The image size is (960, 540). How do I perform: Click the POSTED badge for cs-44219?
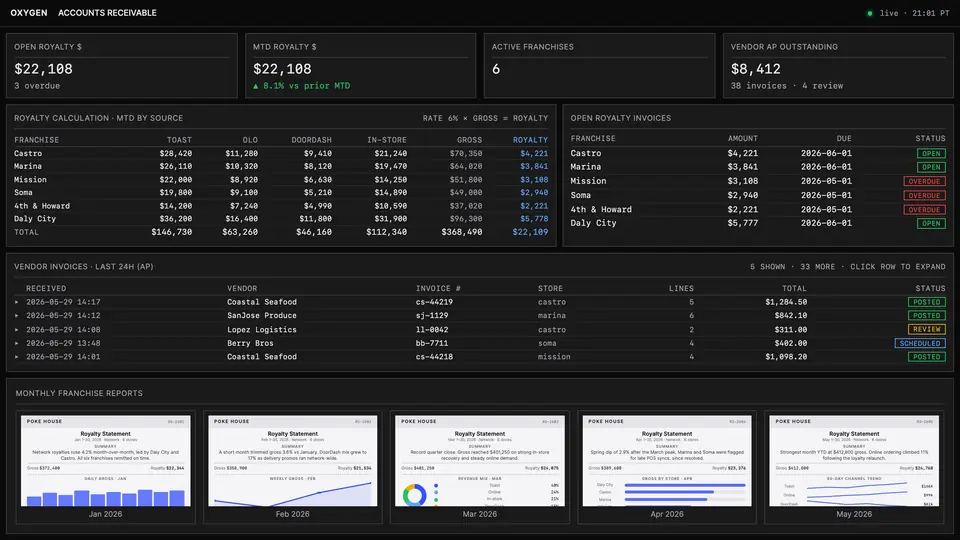pyautogui.click(x=926, y=302)
